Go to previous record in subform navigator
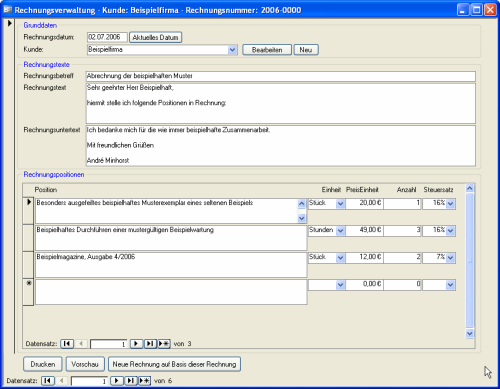The image size is (500, 389). coord(81,343)
